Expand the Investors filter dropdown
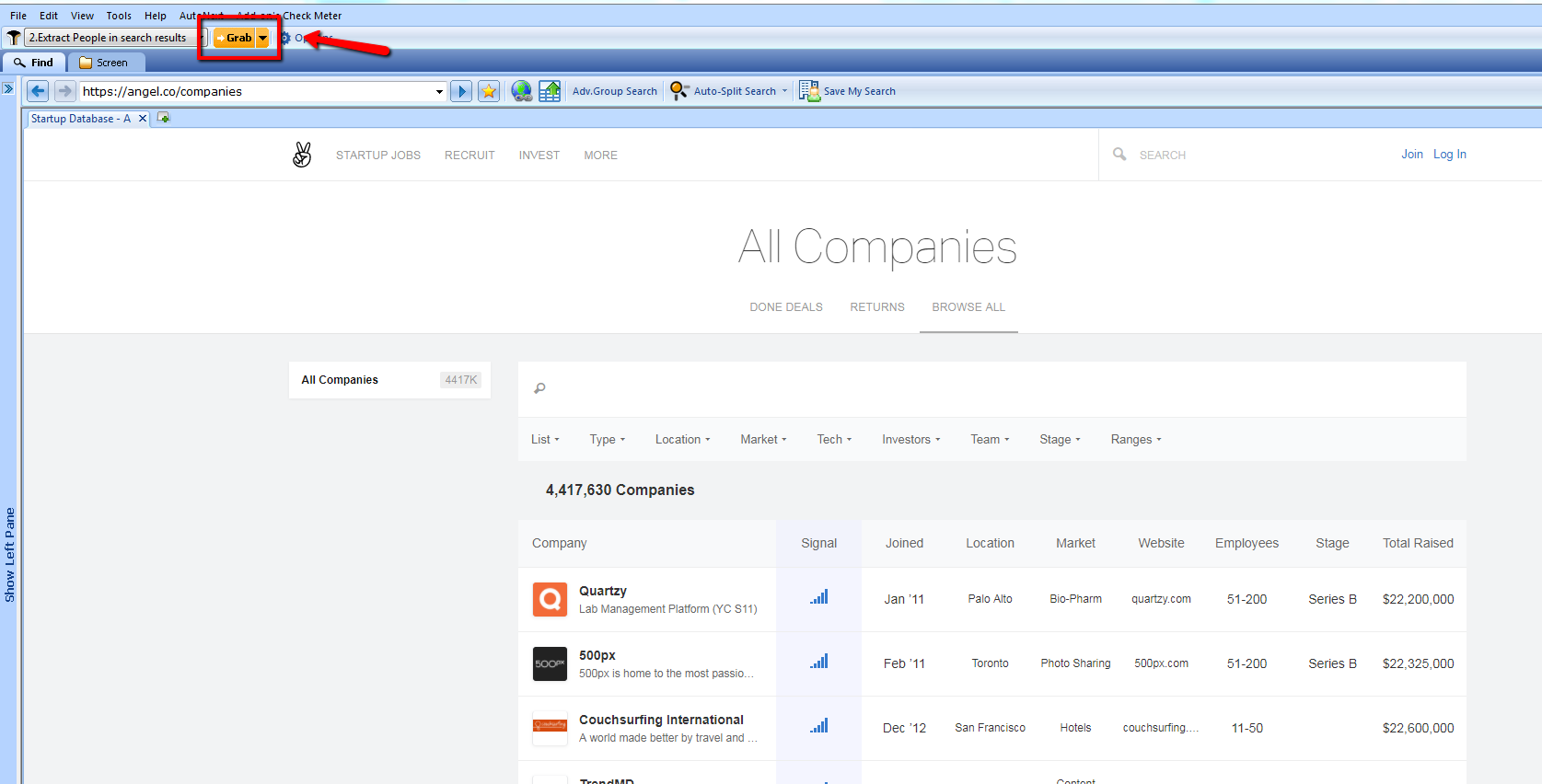This screenshot has height=784, width=1542. 911,440
